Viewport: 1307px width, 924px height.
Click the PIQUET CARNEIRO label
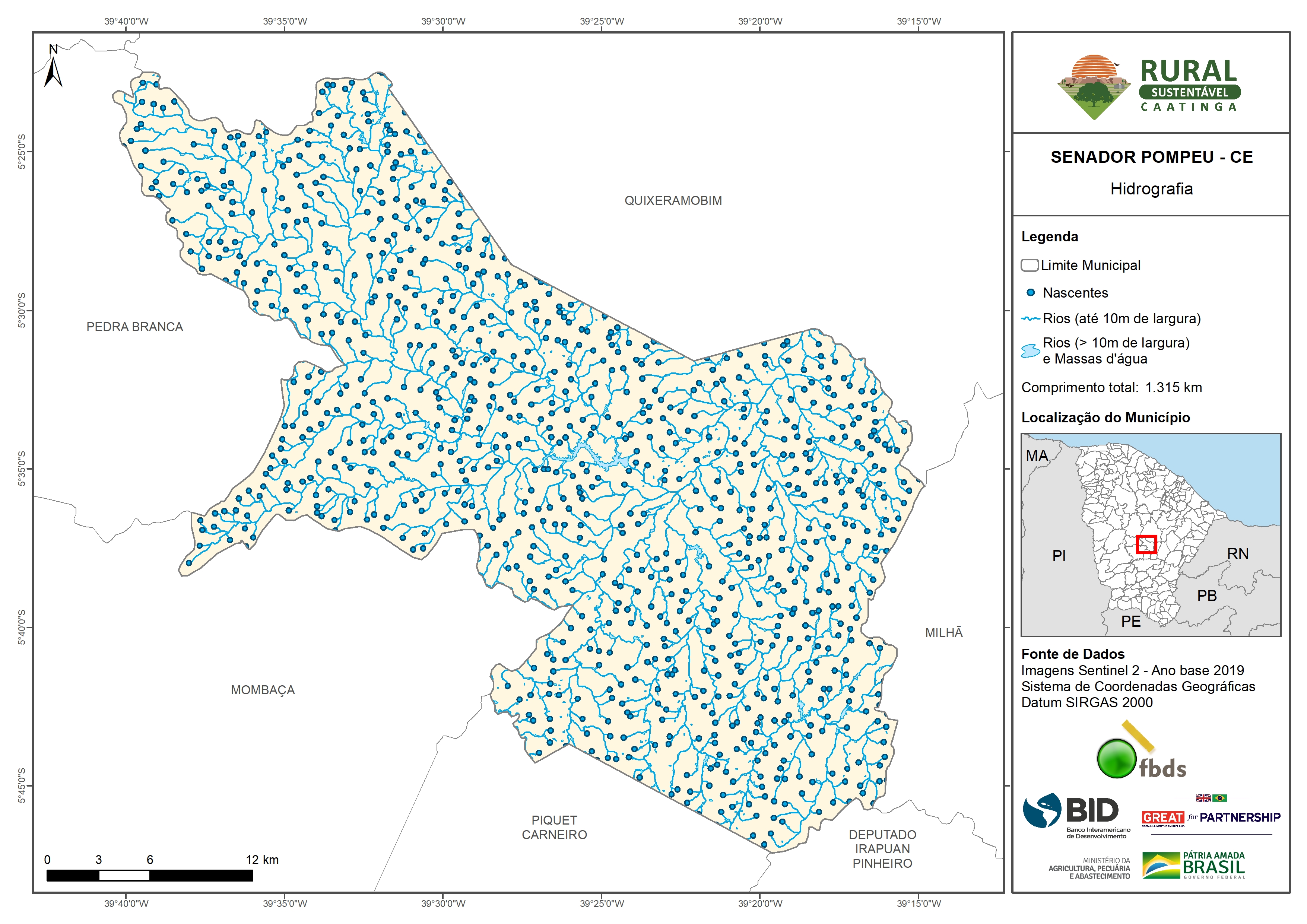[x=554, y=827]
